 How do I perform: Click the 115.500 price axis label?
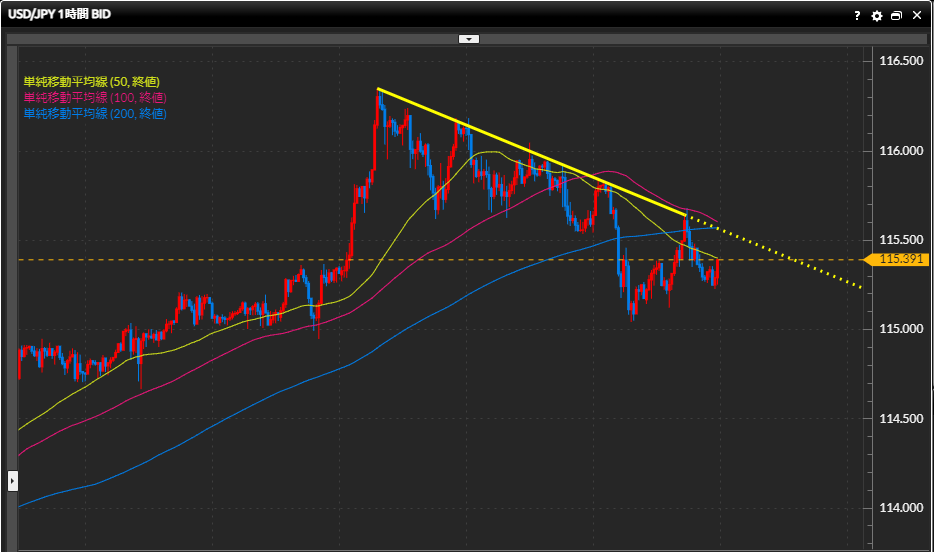point(900,240)
